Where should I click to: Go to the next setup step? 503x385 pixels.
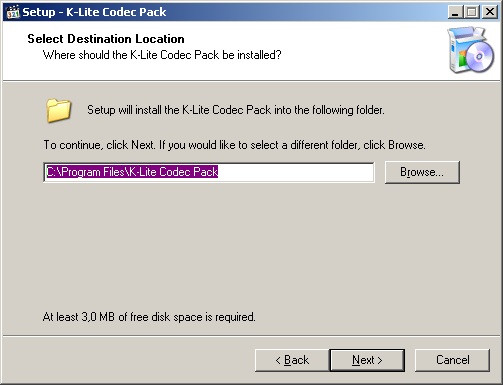[x=367, y=360]
